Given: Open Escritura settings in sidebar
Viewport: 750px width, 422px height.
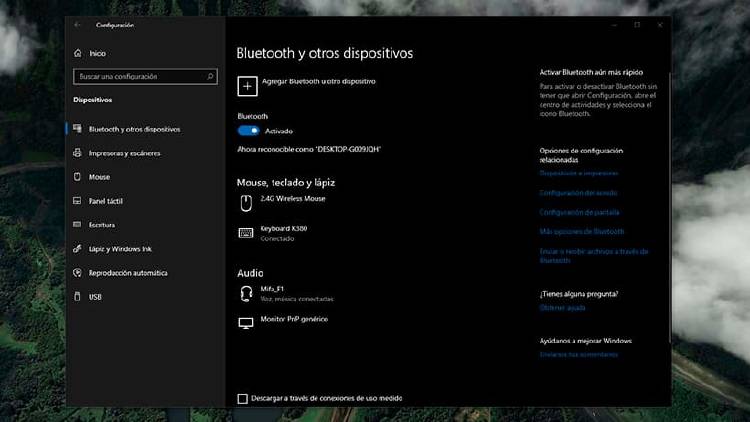Looking at the screenshot, I should (103, 225).
